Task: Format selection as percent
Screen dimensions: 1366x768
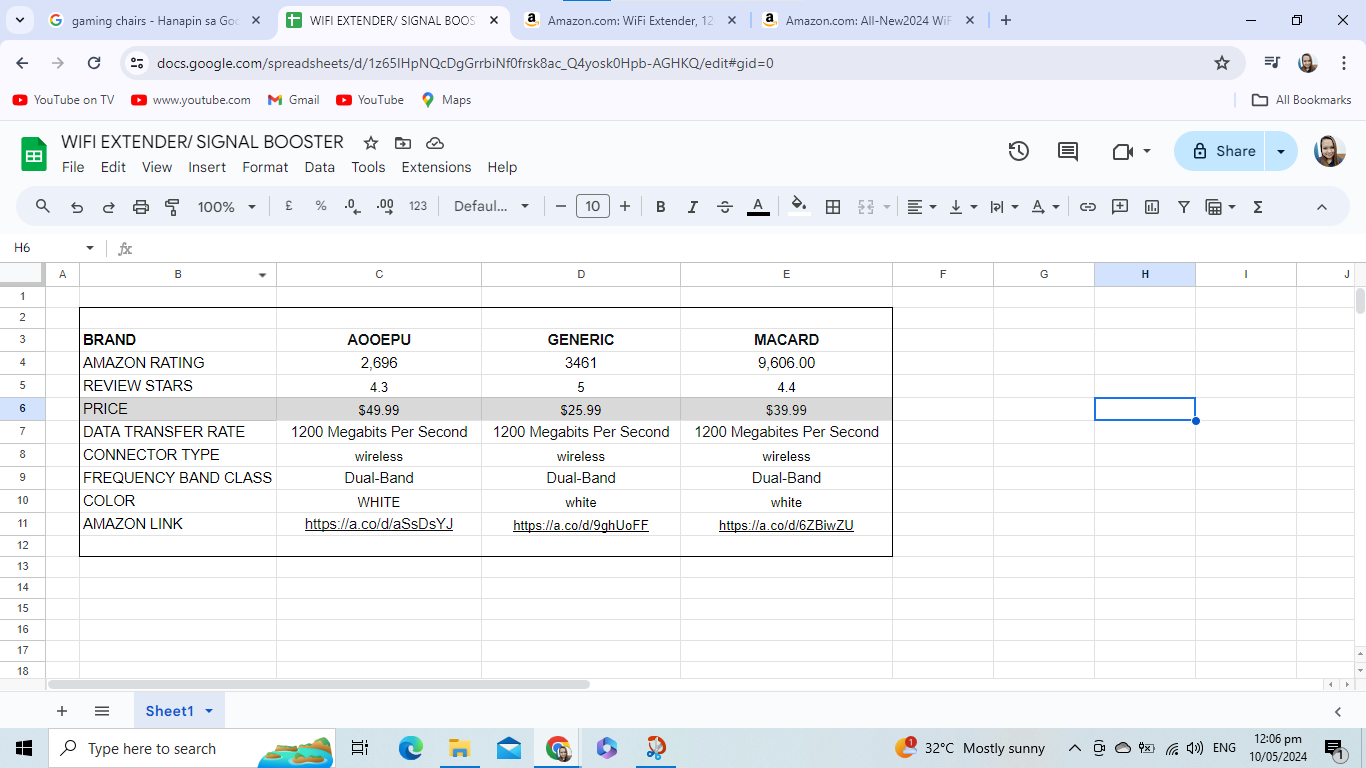Action: [321, 207]
